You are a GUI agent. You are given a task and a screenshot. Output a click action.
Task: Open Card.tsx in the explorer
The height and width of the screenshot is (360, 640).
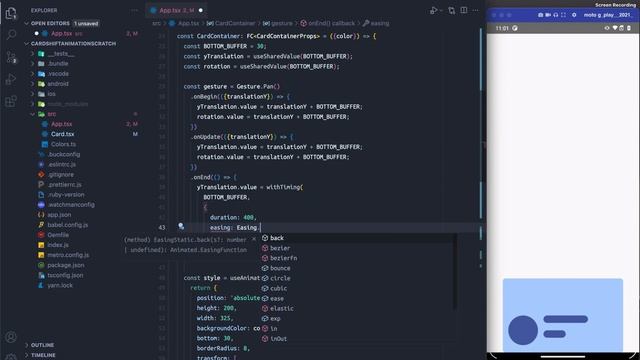point(62,134)
